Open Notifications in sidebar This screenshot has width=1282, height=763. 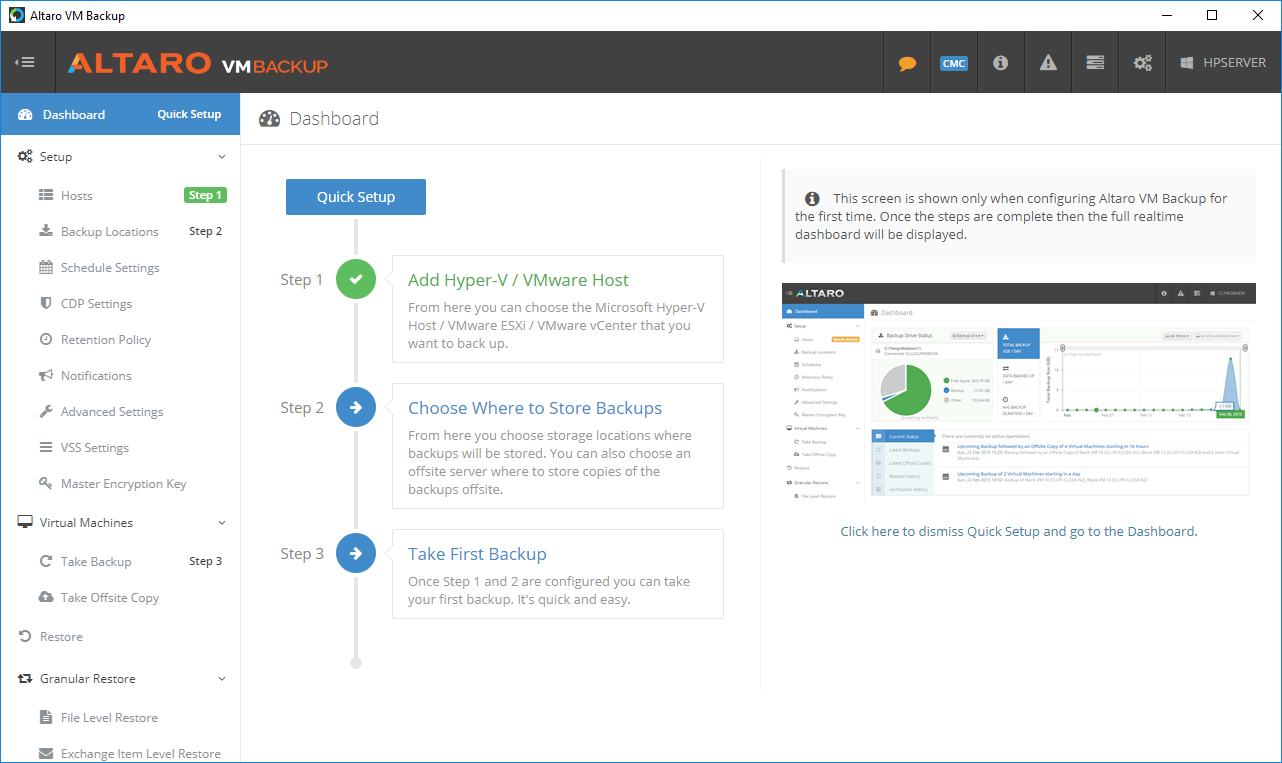[96, 376]
